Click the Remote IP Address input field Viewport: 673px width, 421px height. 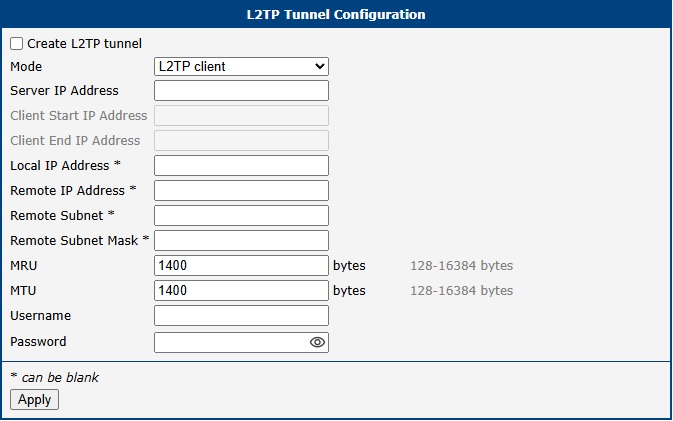(x=241, y=191)
